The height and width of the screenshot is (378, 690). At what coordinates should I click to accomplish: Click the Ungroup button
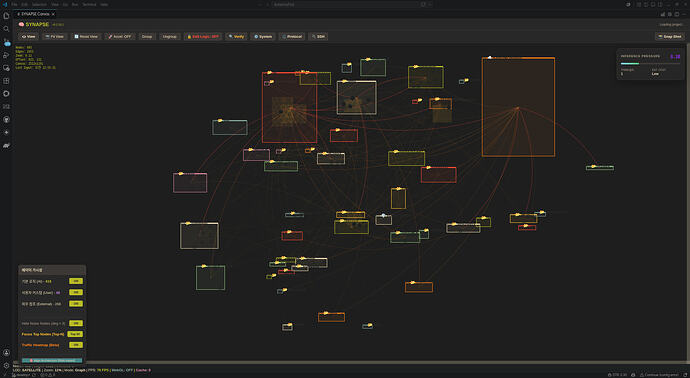click(x=169, y=37)
